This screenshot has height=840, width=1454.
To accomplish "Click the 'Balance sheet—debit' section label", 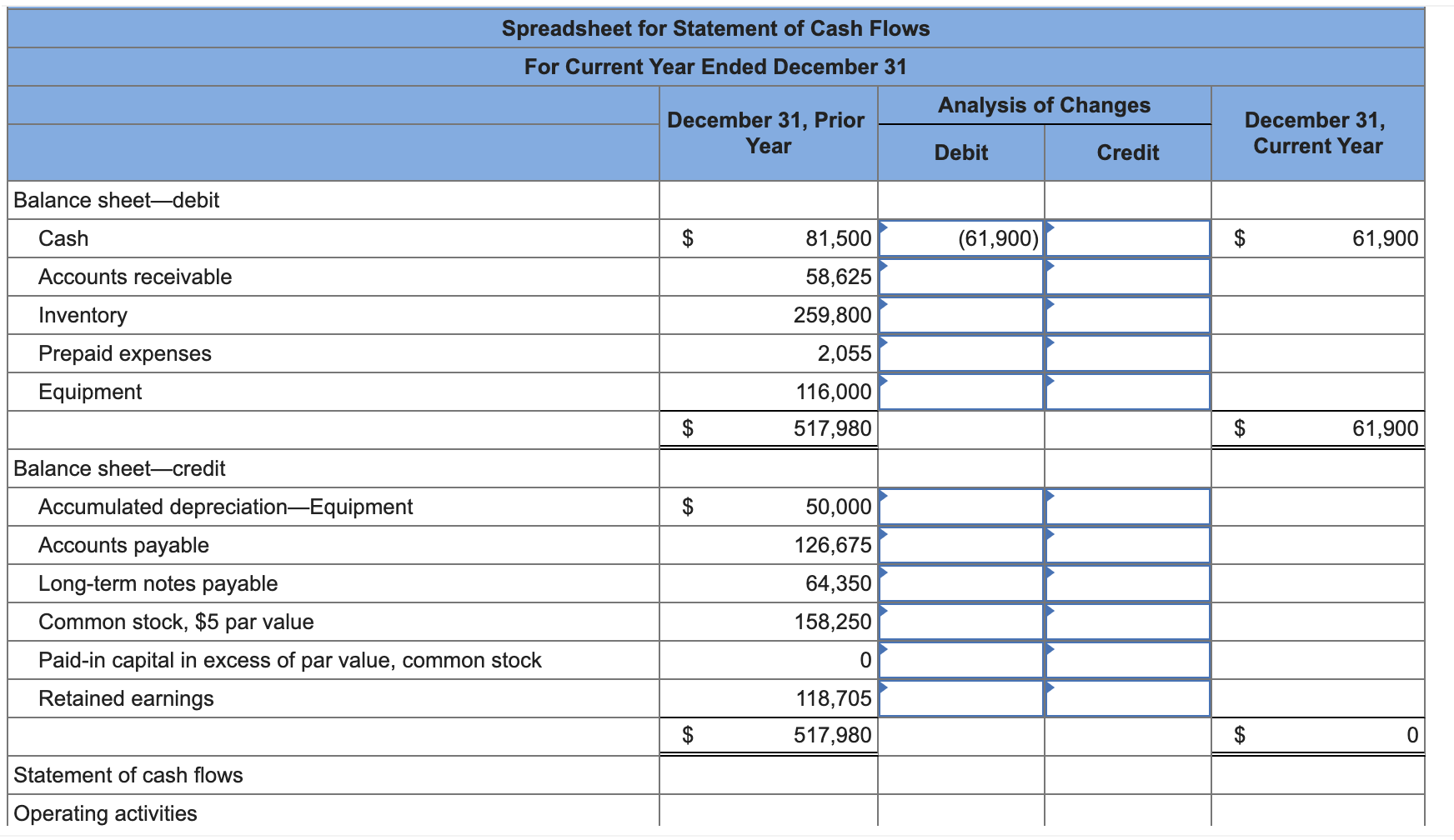I will (117, 200).
